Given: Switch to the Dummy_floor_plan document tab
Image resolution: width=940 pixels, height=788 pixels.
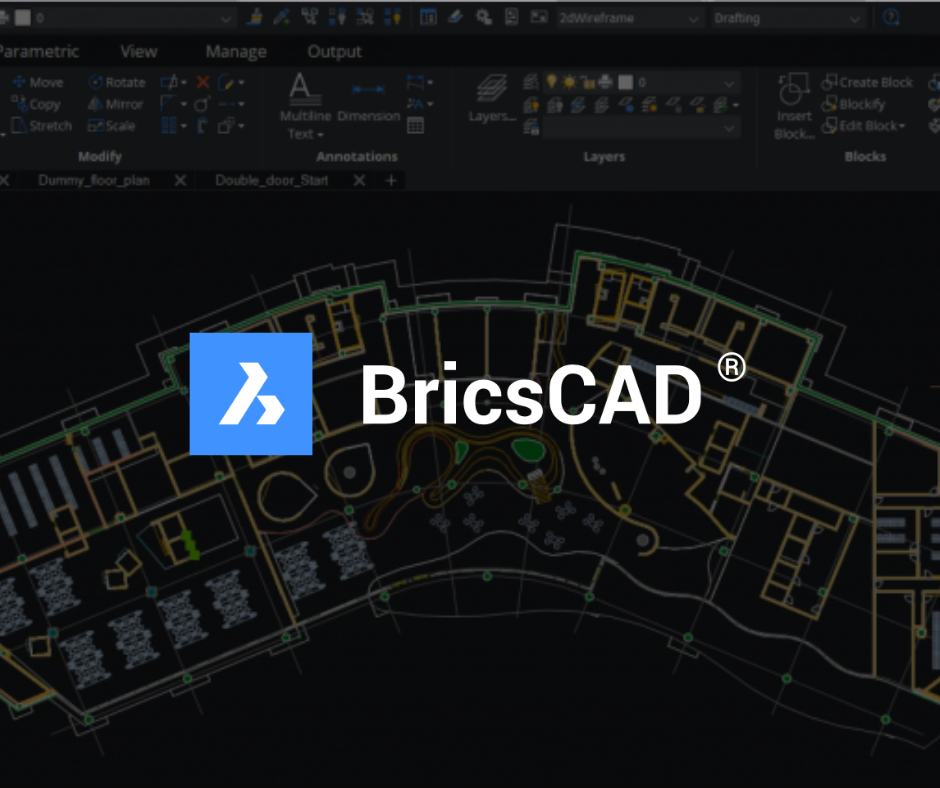Looking at the screenshot, I should point(94,181).
